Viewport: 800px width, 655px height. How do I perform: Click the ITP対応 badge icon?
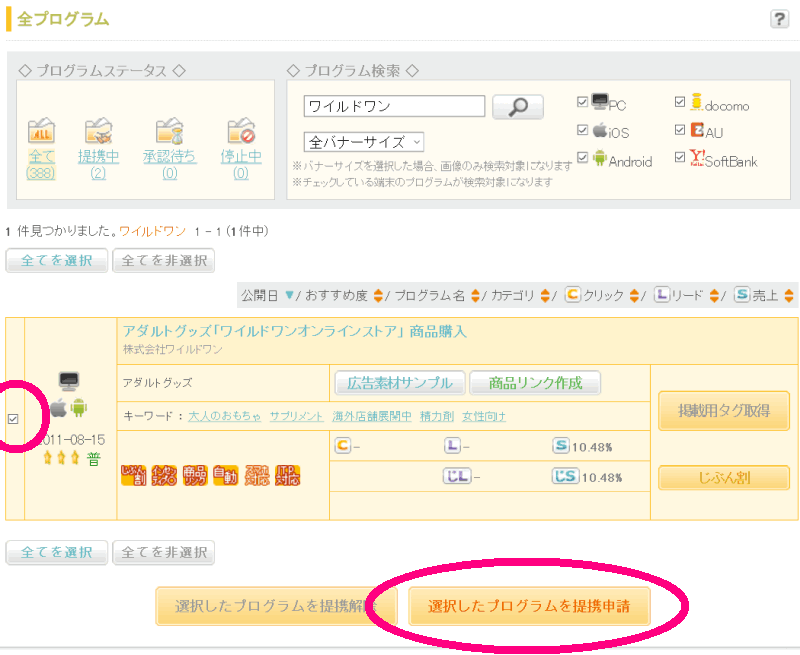(287, 475)
